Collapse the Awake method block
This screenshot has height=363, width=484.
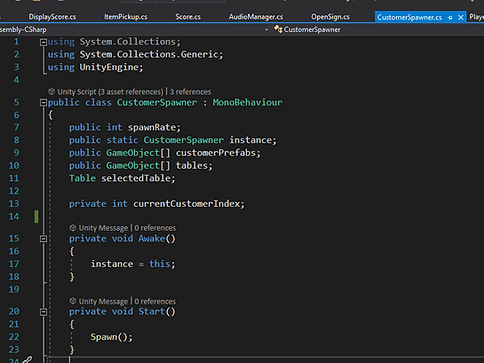coord(43,239)
